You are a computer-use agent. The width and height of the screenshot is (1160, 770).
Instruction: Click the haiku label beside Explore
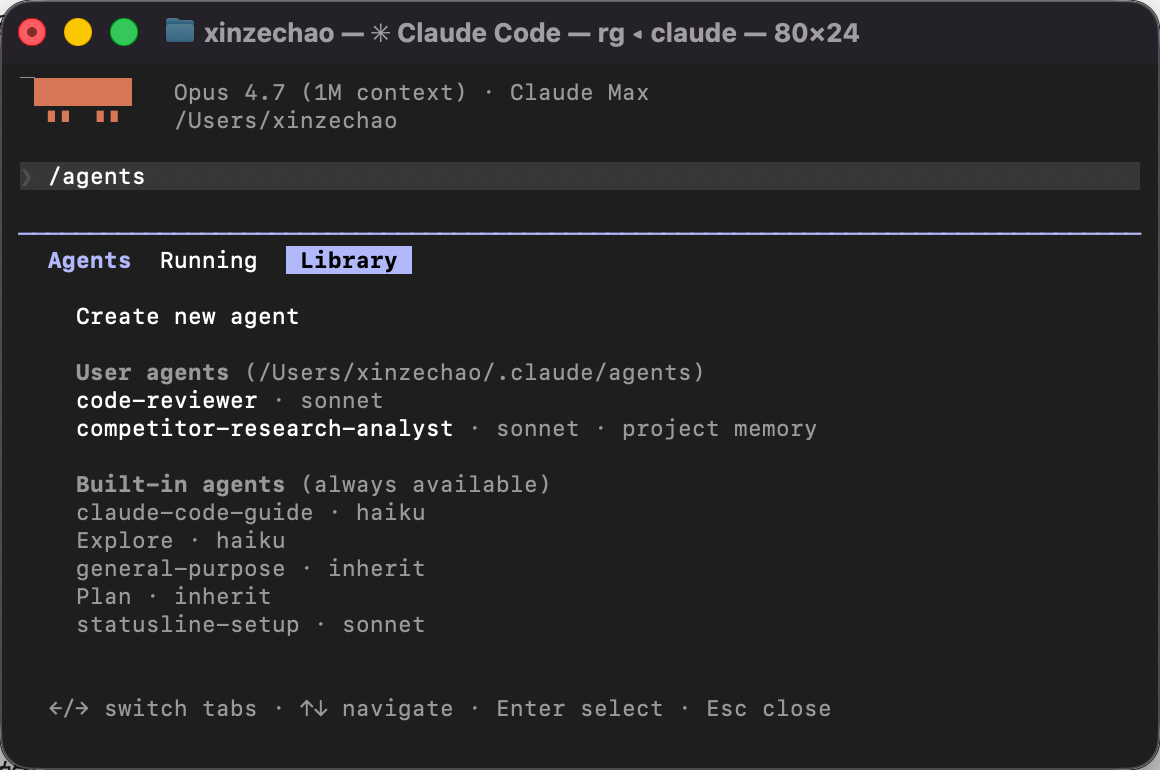click(x=251, y=541)
